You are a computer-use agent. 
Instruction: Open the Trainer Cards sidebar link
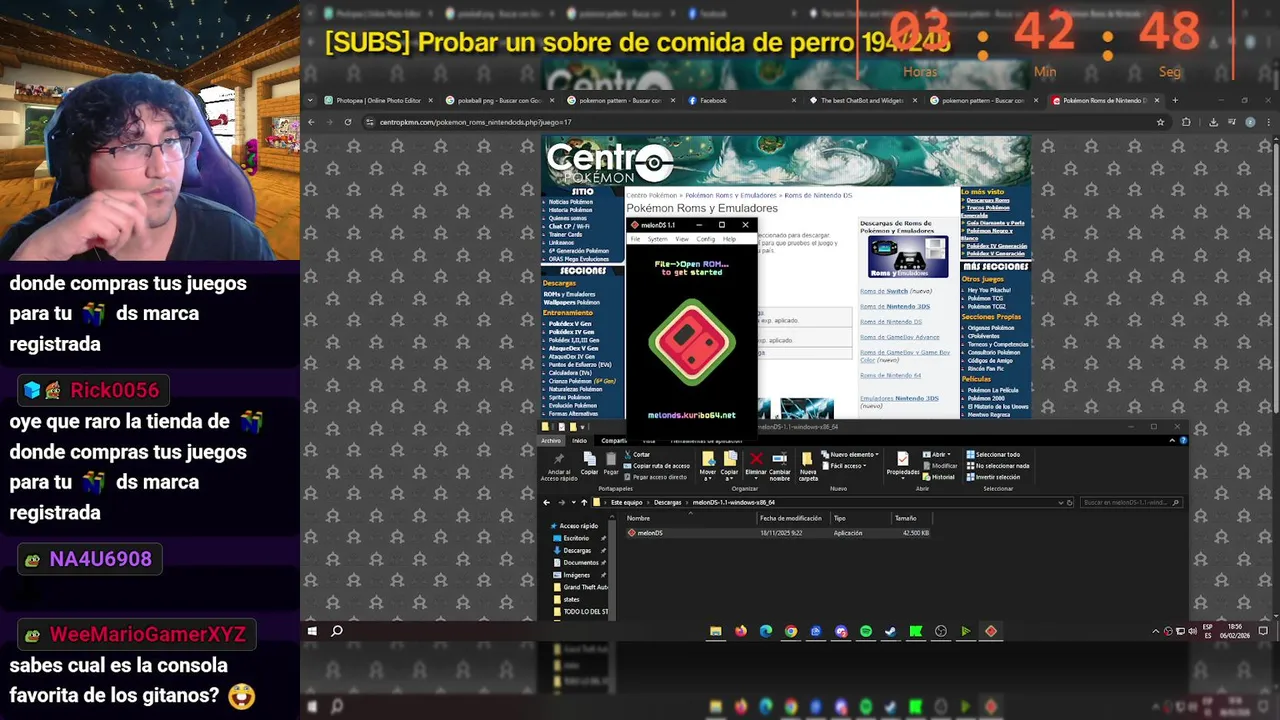[565, 234]
